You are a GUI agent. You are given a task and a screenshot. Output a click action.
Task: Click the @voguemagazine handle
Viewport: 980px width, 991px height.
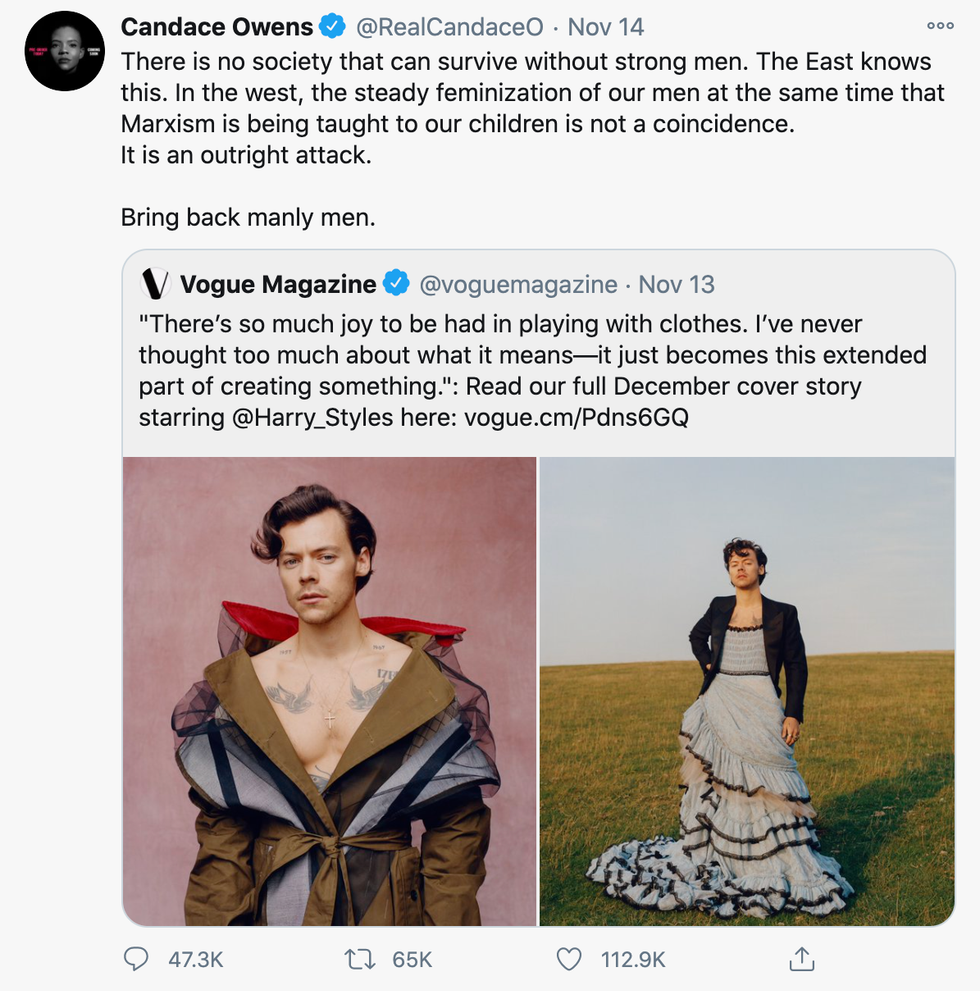tap(517, 284)
